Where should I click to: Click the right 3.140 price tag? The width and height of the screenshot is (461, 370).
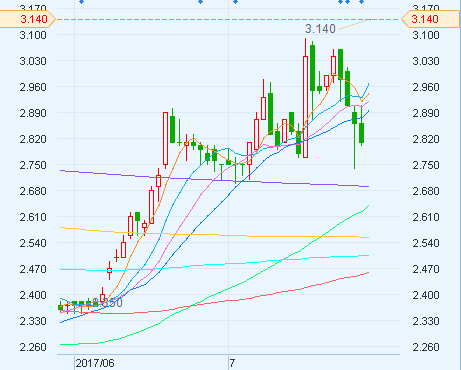coord(431,19)
